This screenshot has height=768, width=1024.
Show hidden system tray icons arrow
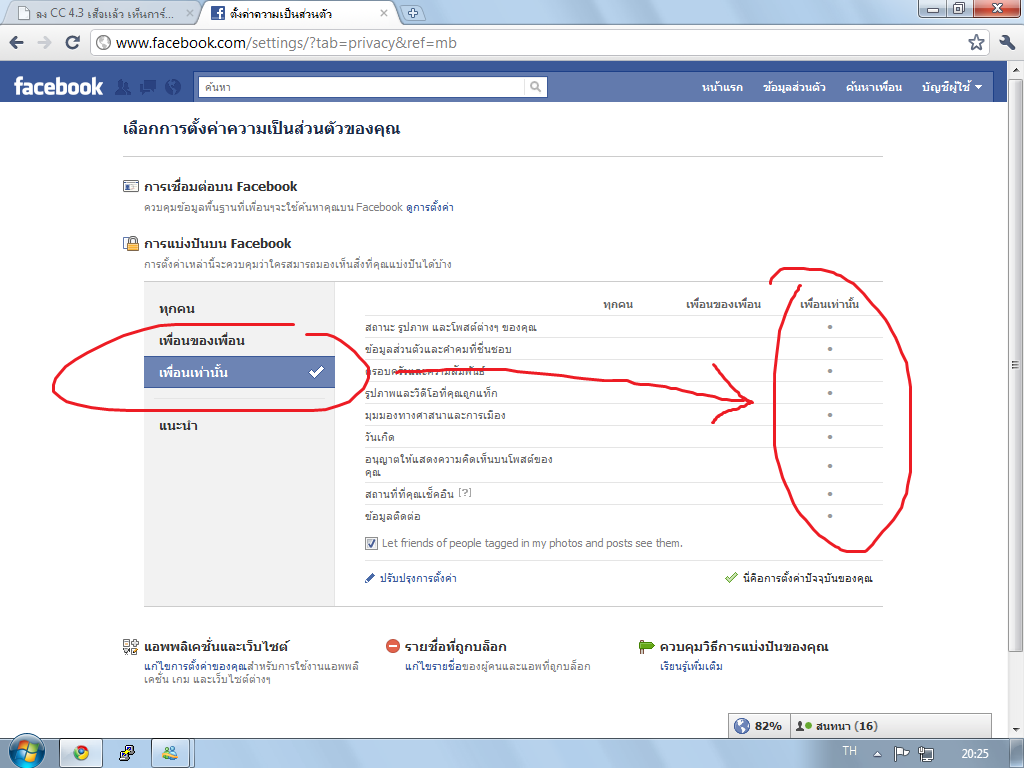tap(877, 754)
